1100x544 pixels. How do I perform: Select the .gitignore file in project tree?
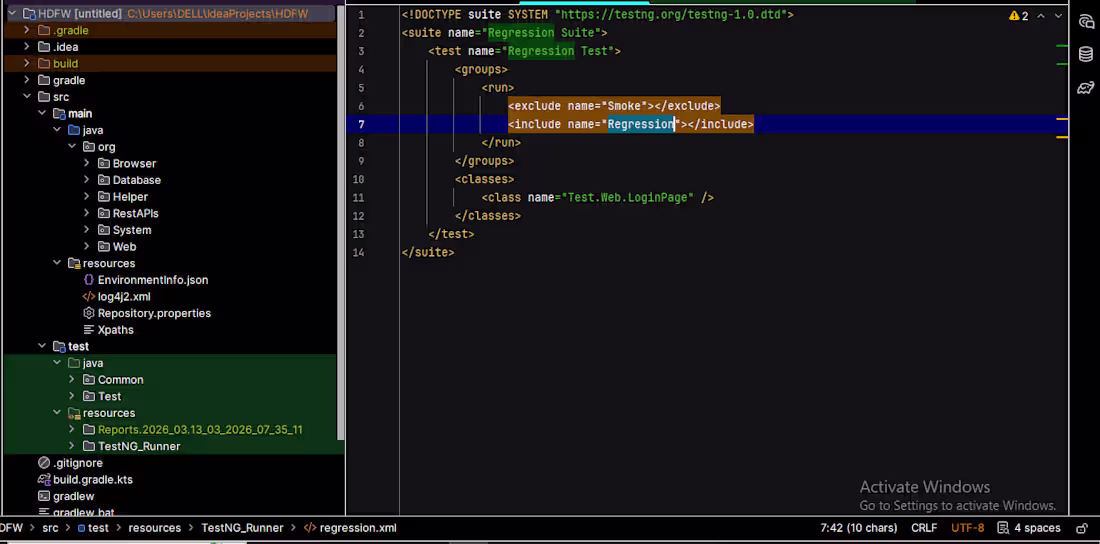pos(78,463)
